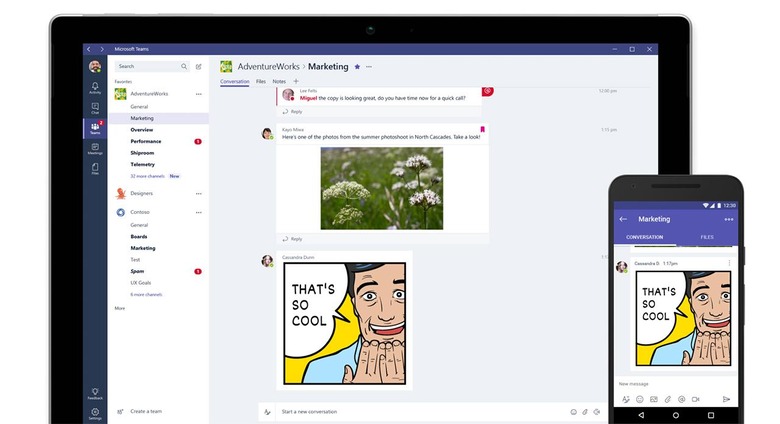Switch to the Notes tab in the channel
780x424 pixels.
point(279,81)
